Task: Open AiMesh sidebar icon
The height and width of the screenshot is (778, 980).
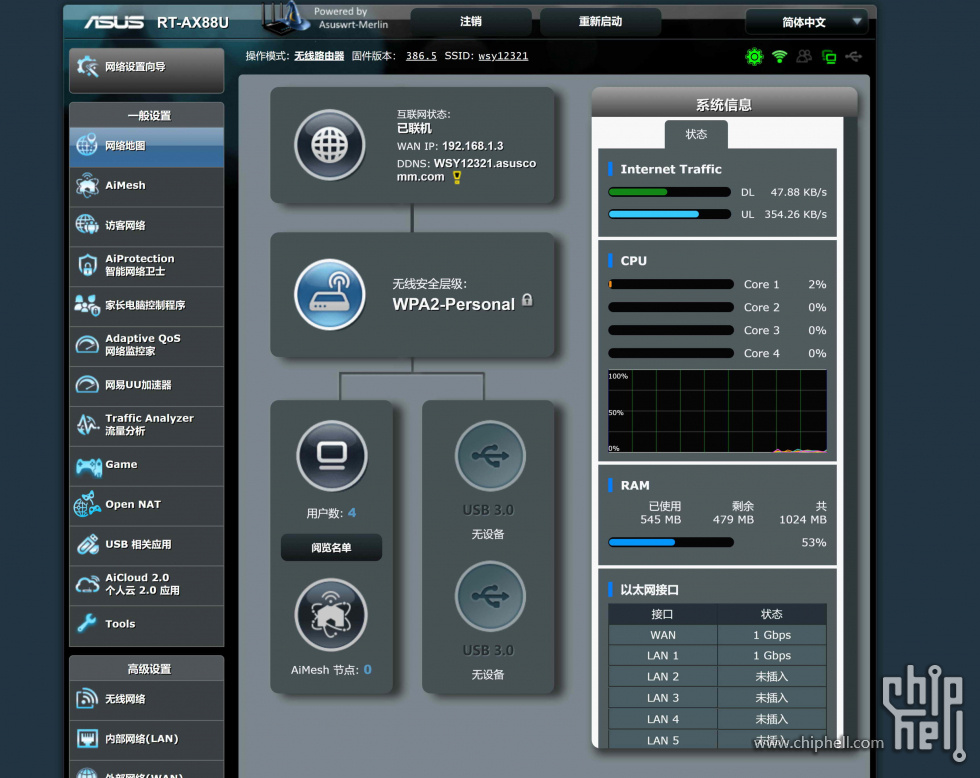Action: [x=87, y=185]
